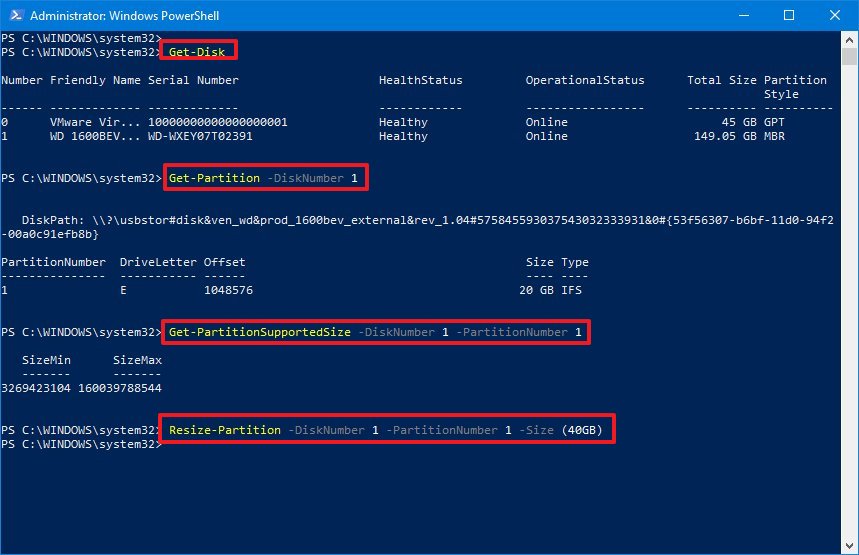859x555 pixels.
Task: Click the IFS partition type value
Action: [571, 290]
